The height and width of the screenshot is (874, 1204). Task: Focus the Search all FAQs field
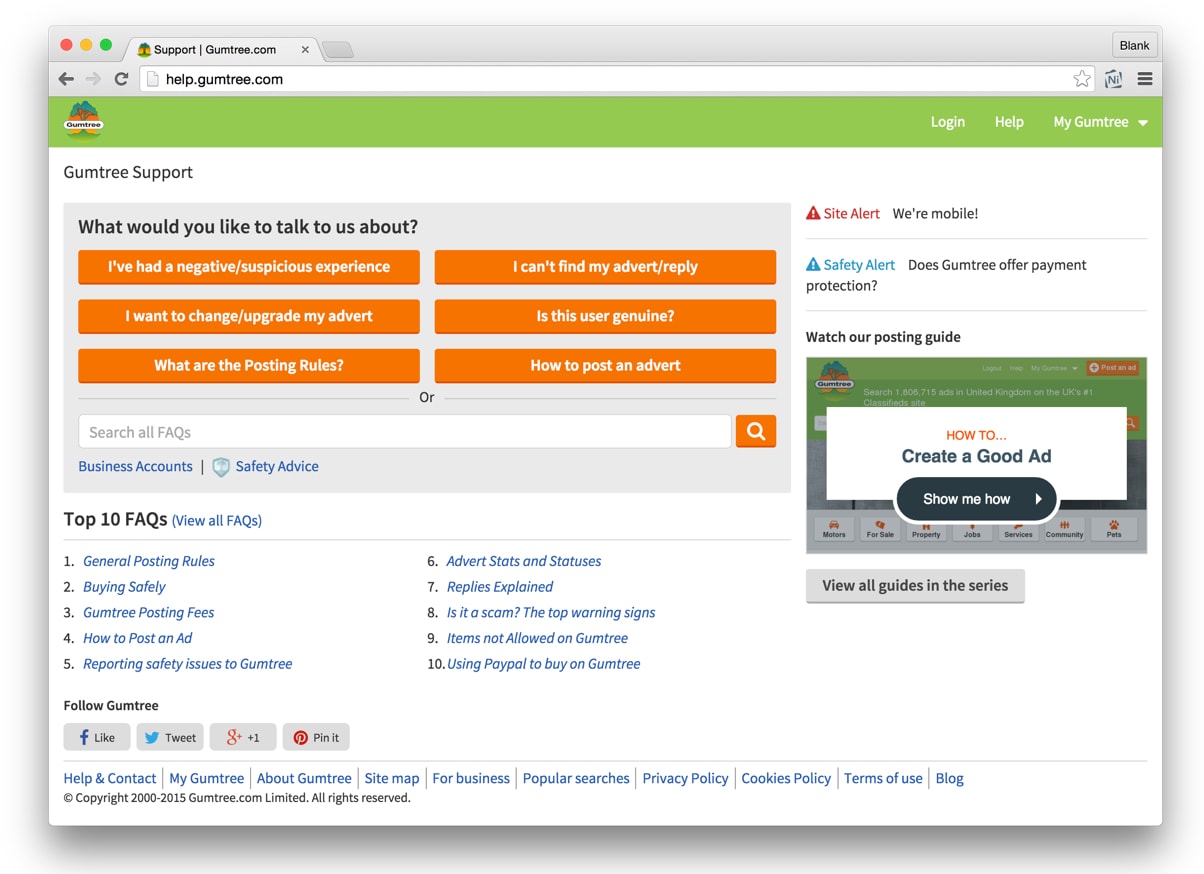point(405,432)
